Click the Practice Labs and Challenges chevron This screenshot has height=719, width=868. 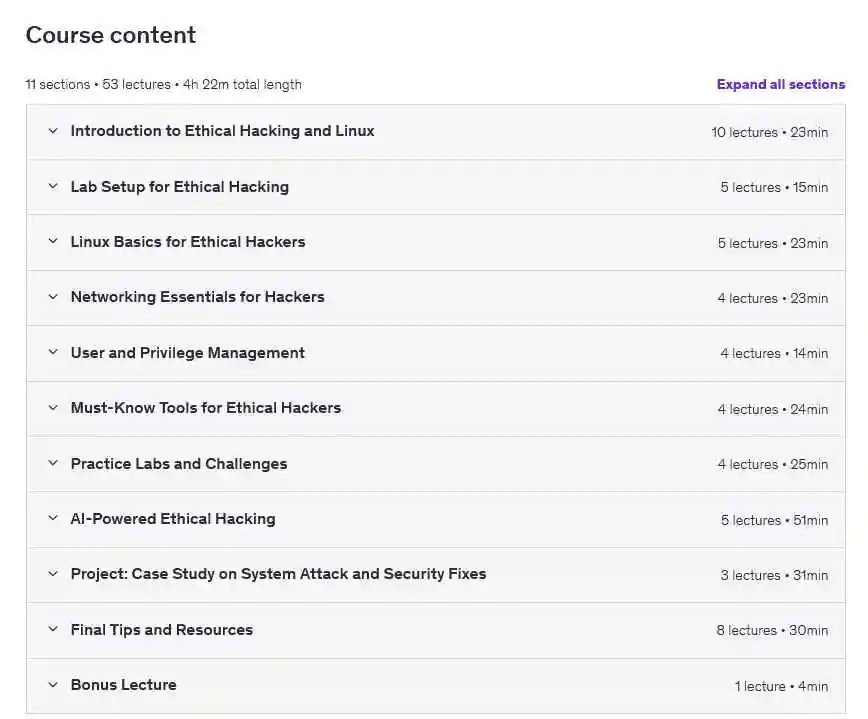pyautogui.click(x=53, y=464)
